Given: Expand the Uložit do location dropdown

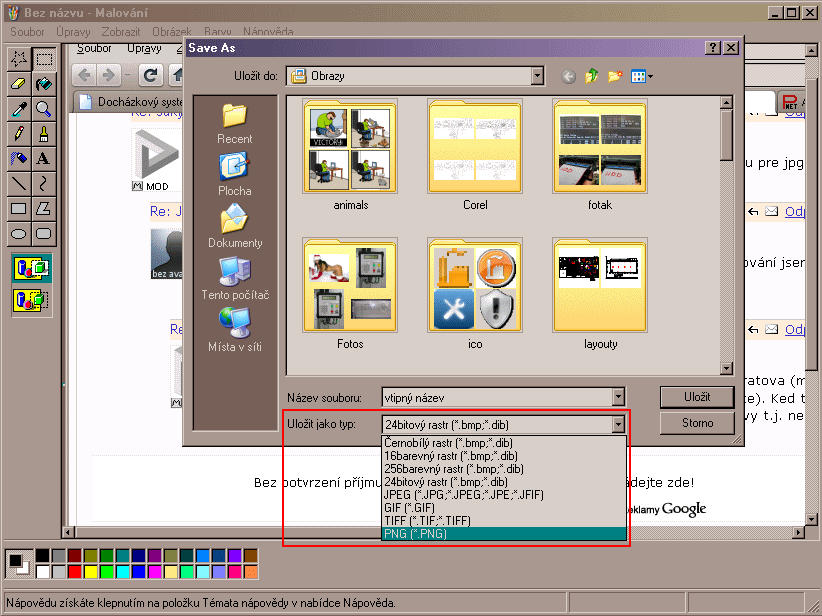Looking at the screenshot, I should coord(537,76).
